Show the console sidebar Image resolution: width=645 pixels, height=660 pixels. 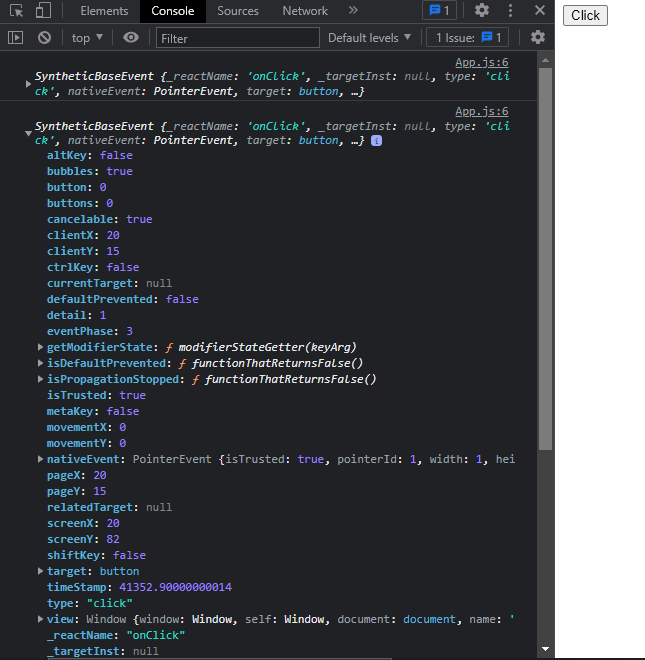[15, 38]
